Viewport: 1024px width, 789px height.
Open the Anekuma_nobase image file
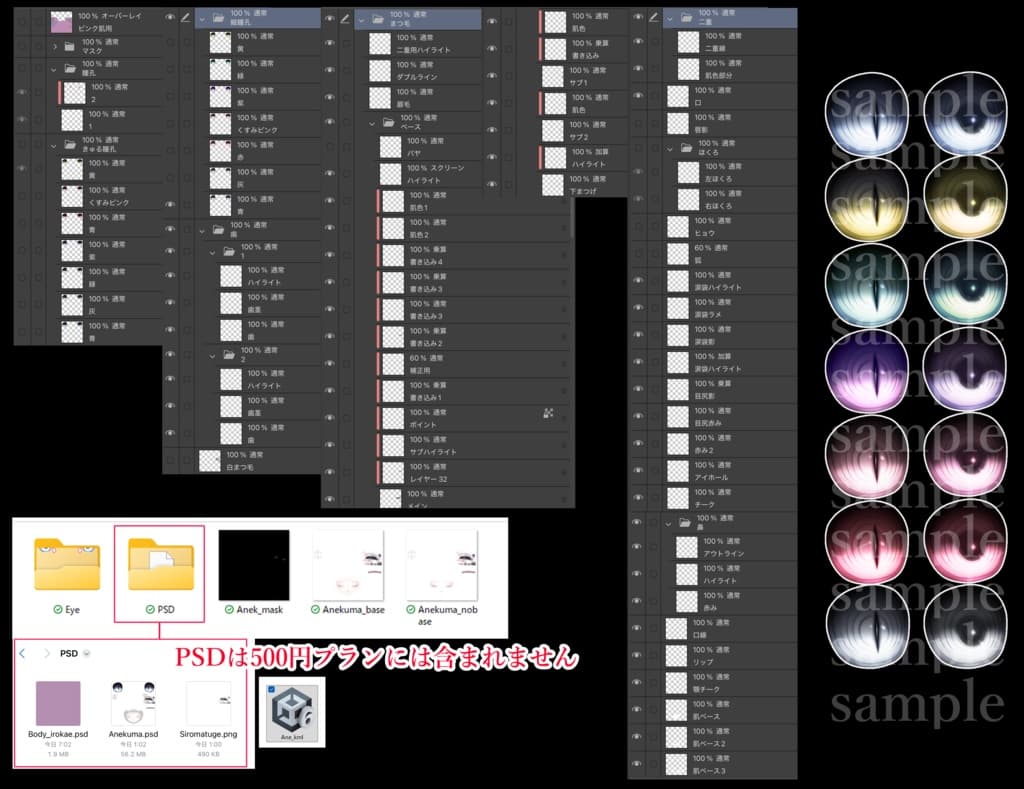click(x=442, y=564)
